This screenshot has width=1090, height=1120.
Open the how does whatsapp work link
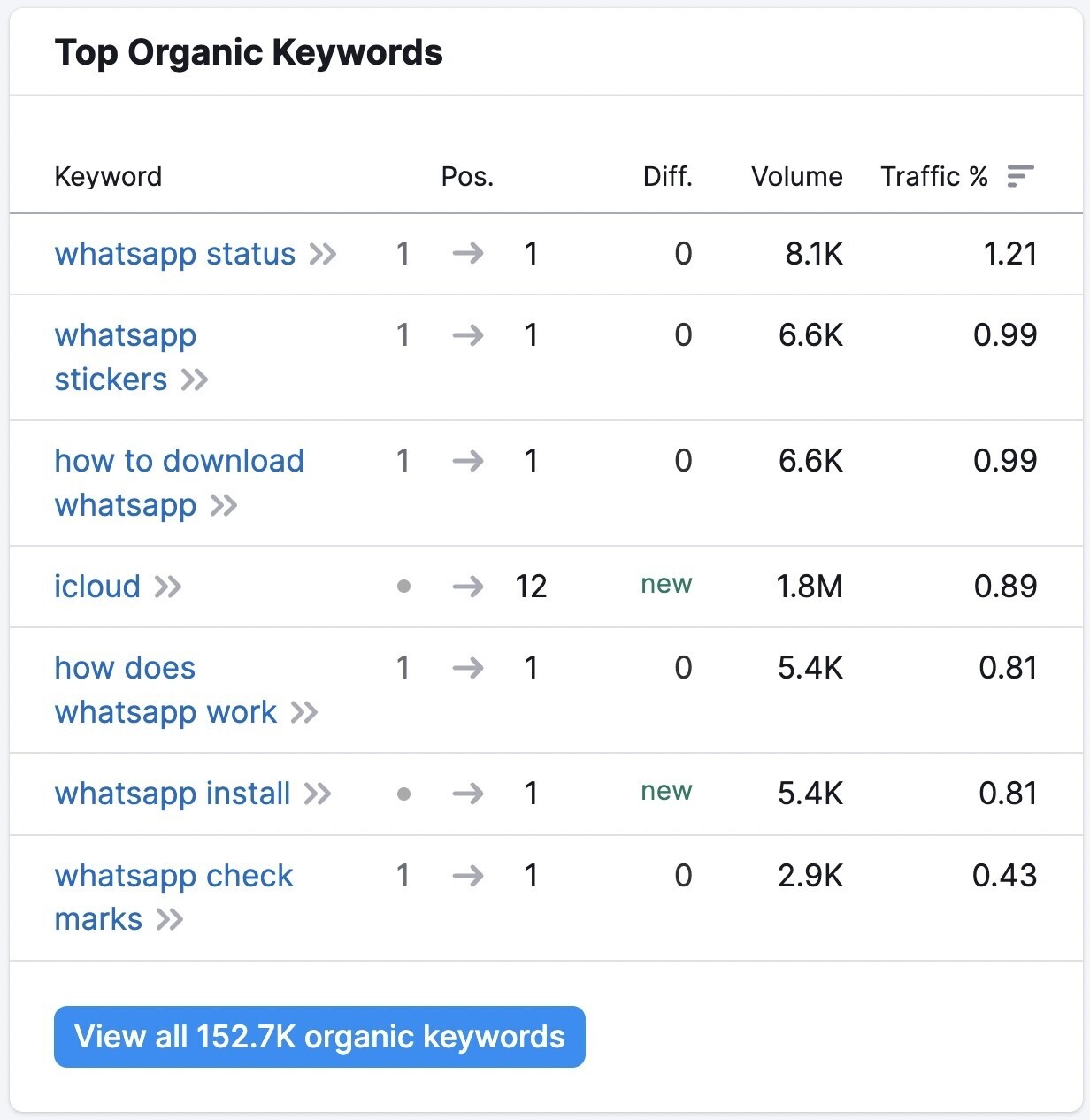166,690
